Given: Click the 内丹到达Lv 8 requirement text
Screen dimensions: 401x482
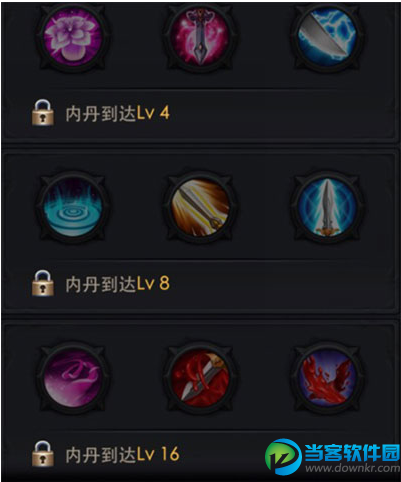Looking at the screenshot, I should tap(118, 284).
